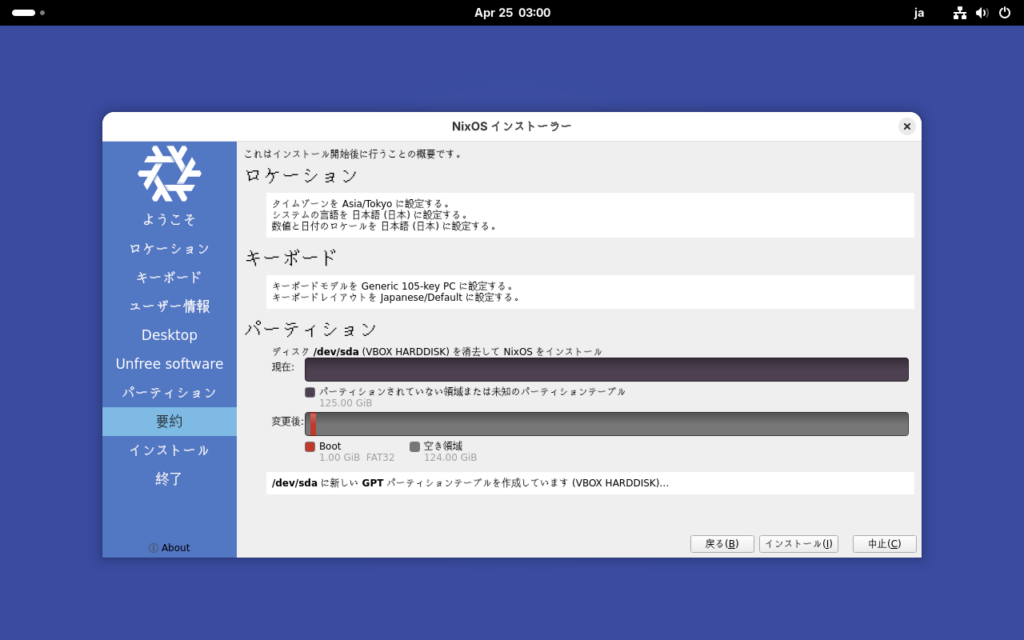Click the volume speaker icon
The image size is (1024, 640).
pos(982,13)
